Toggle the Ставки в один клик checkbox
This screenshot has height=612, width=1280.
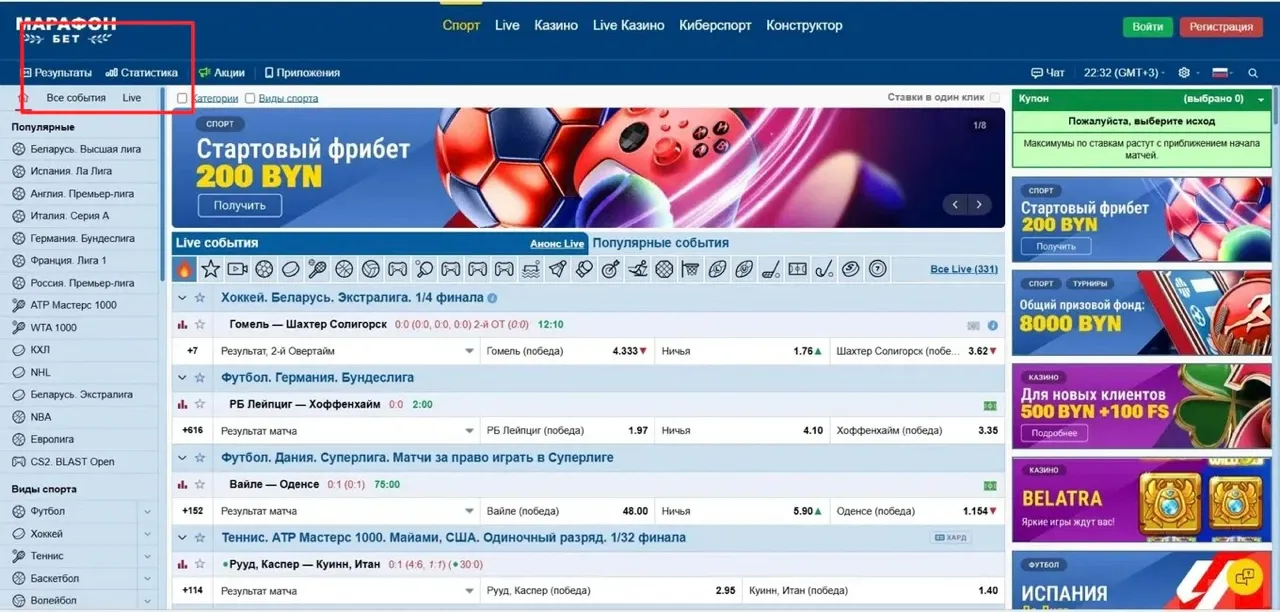(994, 98)
